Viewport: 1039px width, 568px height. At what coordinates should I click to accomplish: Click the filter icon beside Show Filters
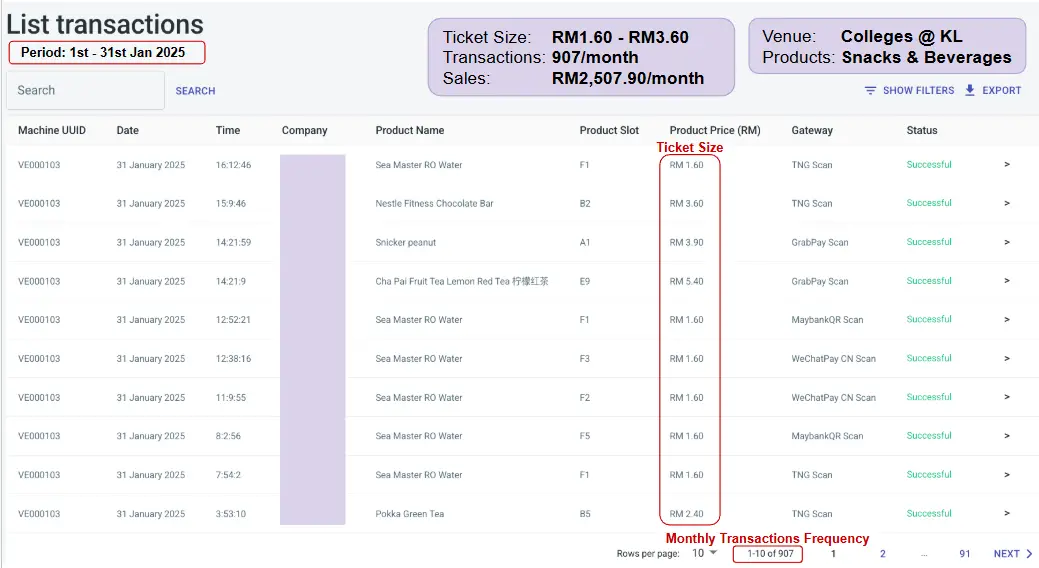870,90
